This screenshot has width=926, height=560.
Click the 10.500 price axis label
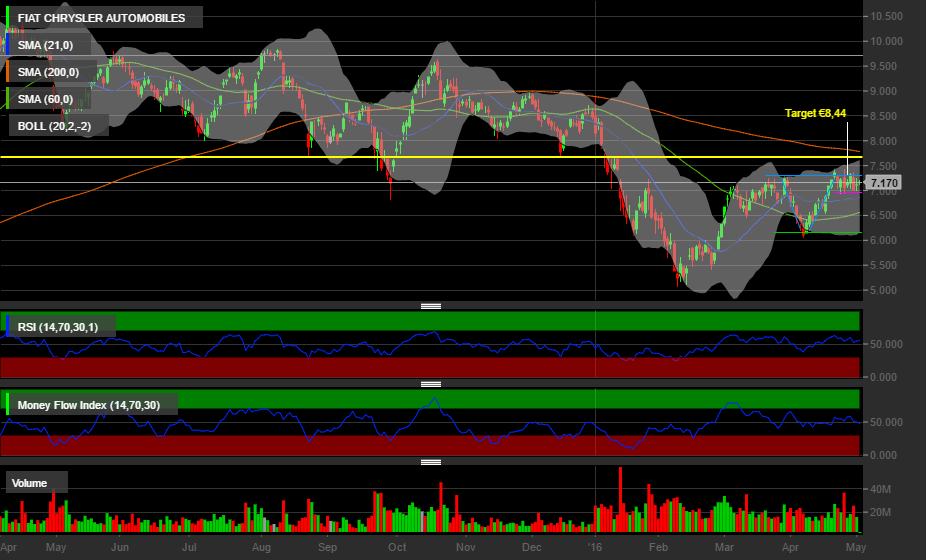coord(886,17)
